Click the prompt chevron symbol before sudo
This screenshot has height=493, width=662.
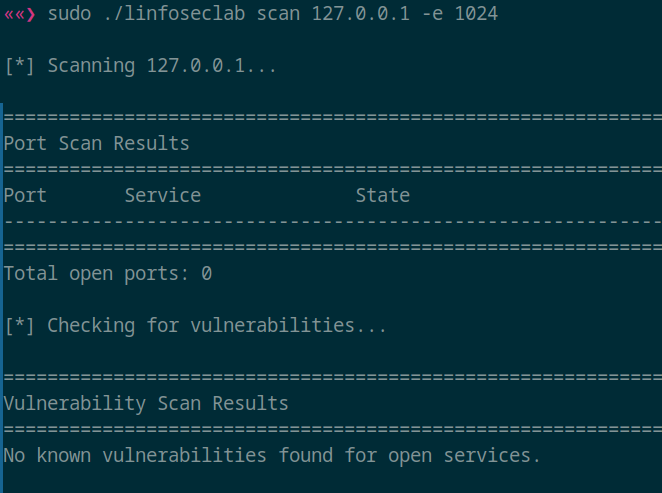(x=19, y=15)
